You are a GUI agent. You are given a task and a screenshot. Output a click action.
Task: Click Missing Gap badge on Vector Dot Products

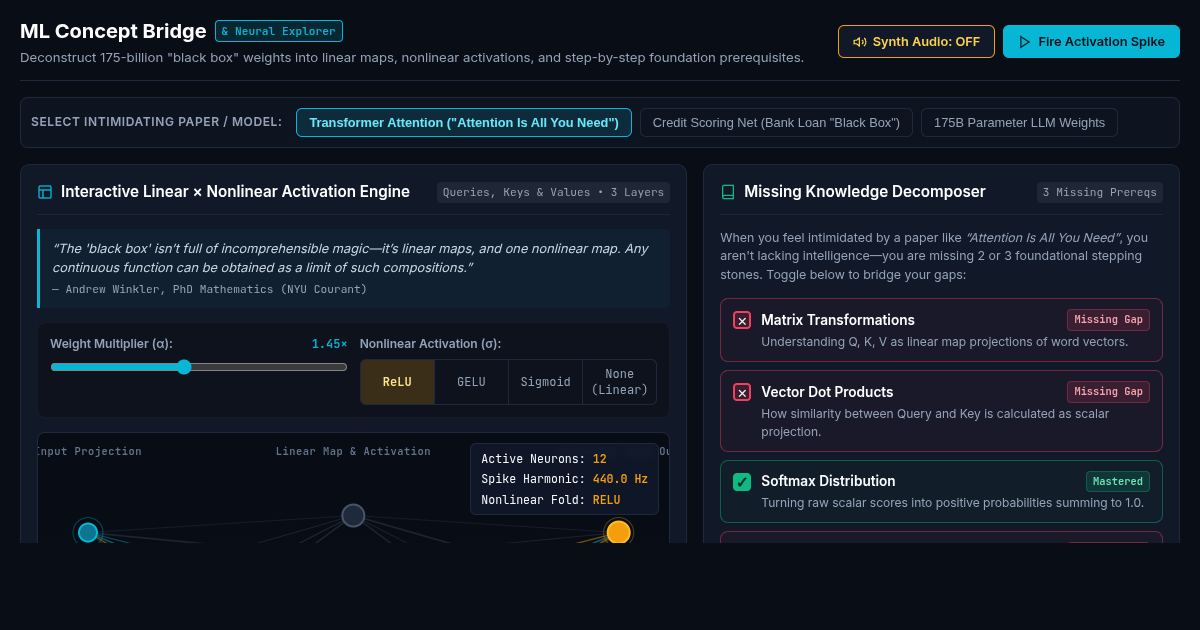[1108, 392]
